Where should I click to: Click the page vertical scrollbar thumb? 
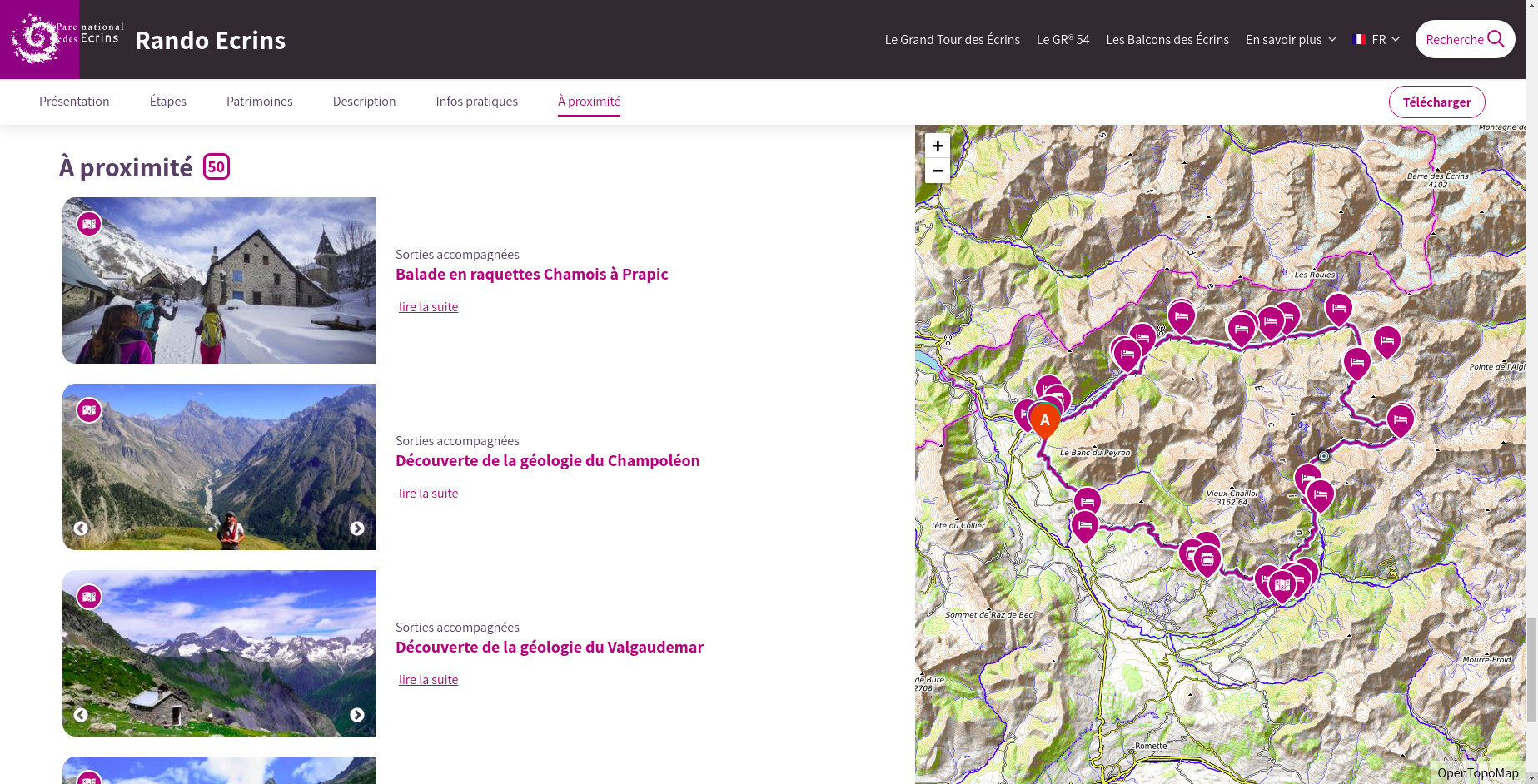pos(1531,670)
